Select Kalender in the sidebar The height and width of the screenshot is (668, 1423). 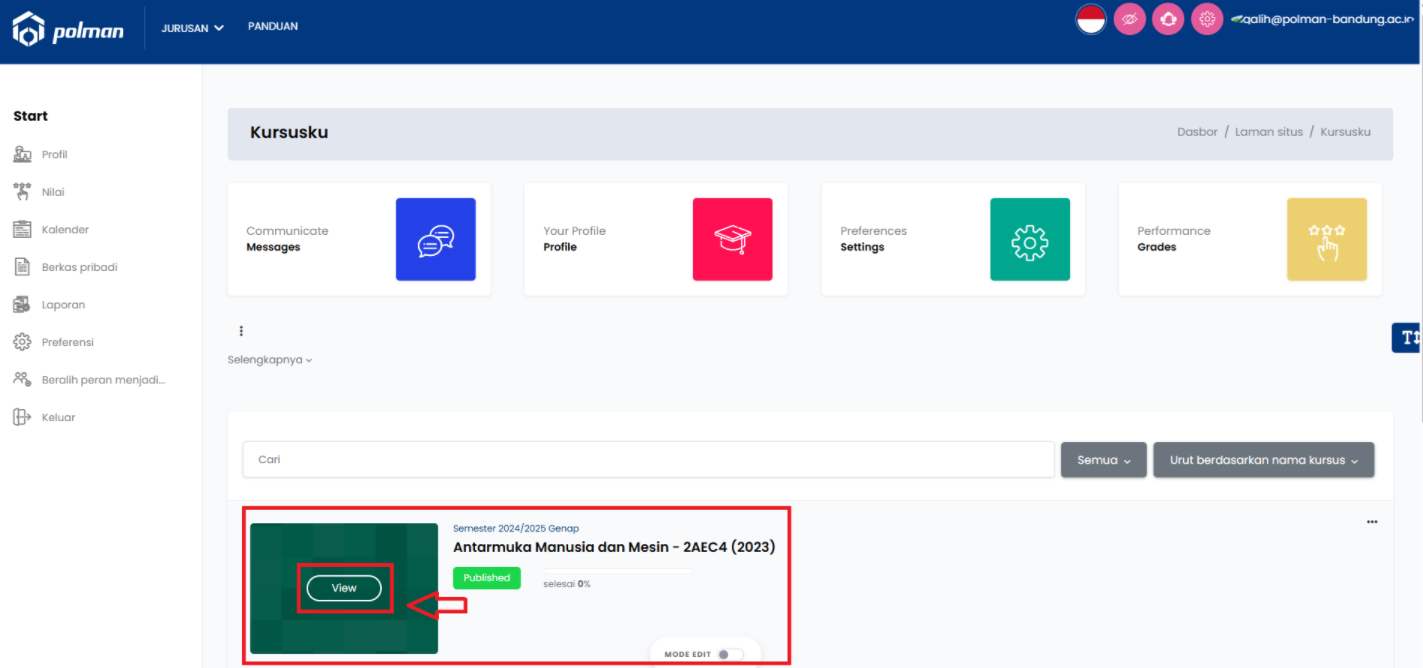tap(65, 230)
